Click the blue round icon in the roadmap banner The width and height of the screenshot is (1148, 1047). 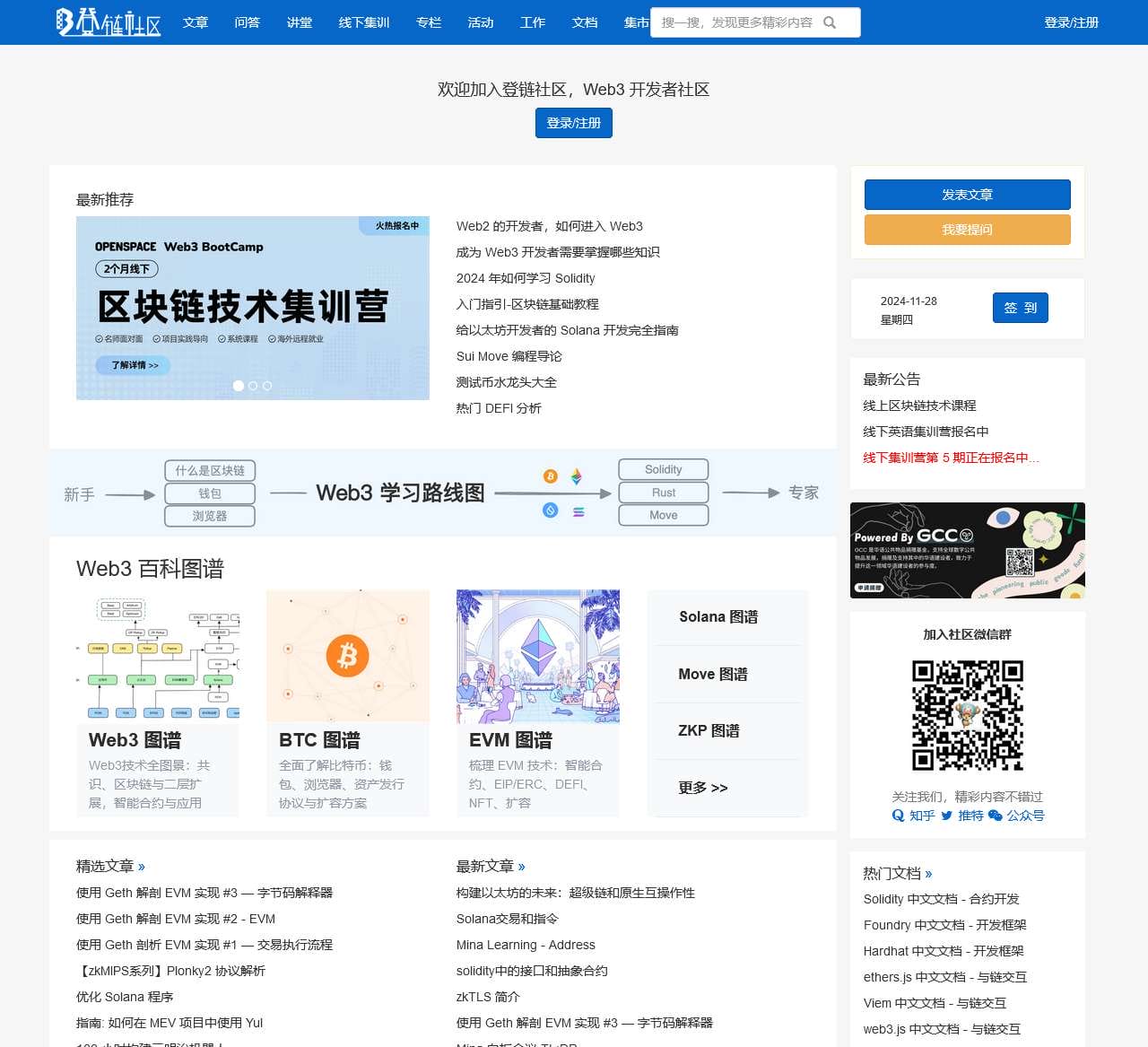coord(551,510)
